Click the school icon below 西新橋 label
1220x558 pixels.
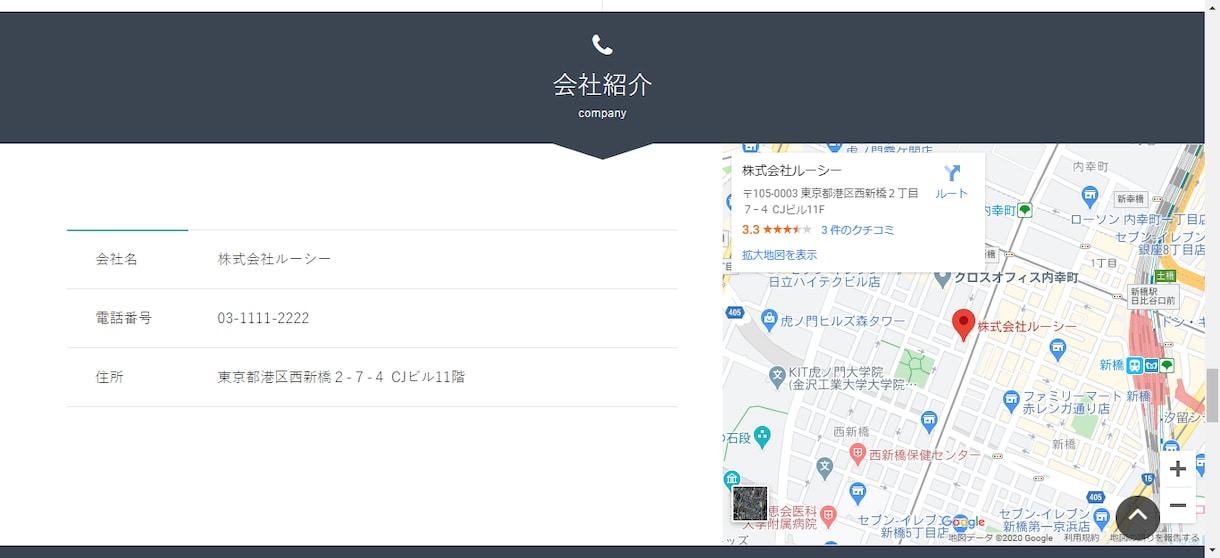824,466
